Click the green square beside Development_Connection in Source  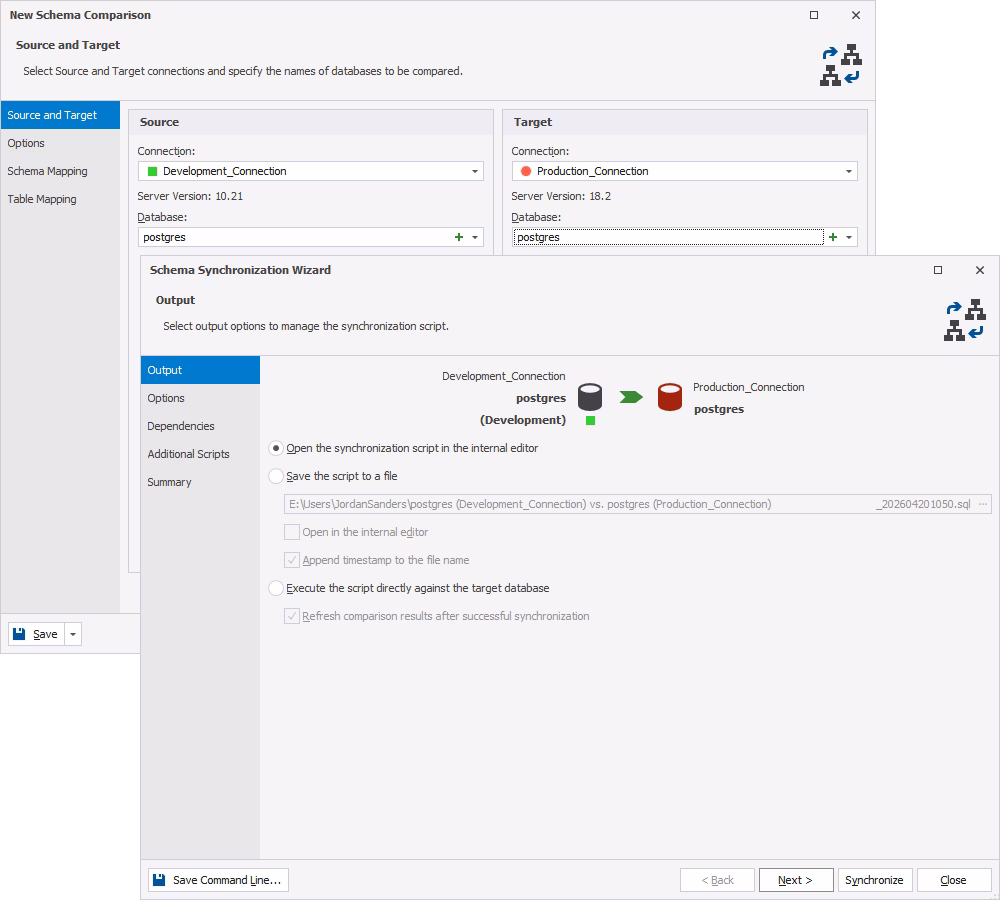(152, 171)
